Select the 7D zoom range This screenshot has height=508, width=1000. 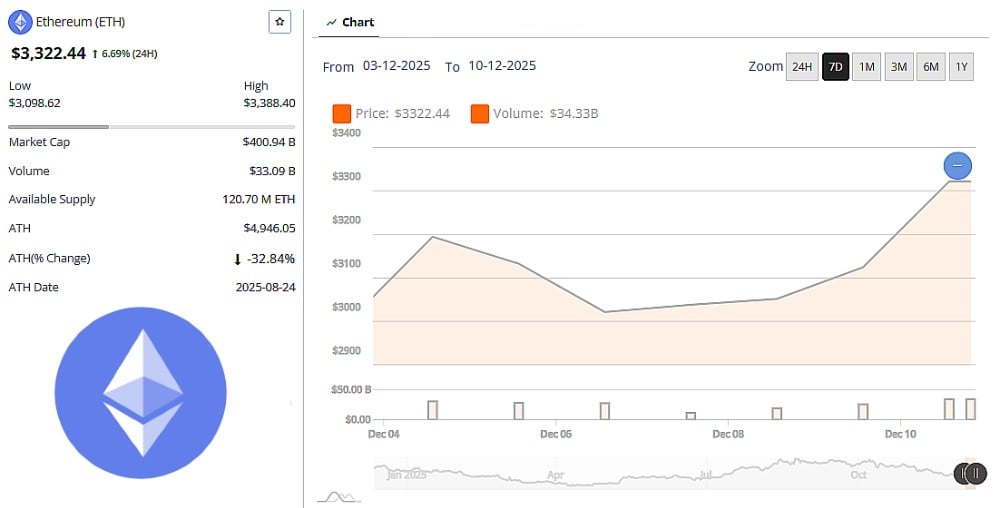[835, 67]
